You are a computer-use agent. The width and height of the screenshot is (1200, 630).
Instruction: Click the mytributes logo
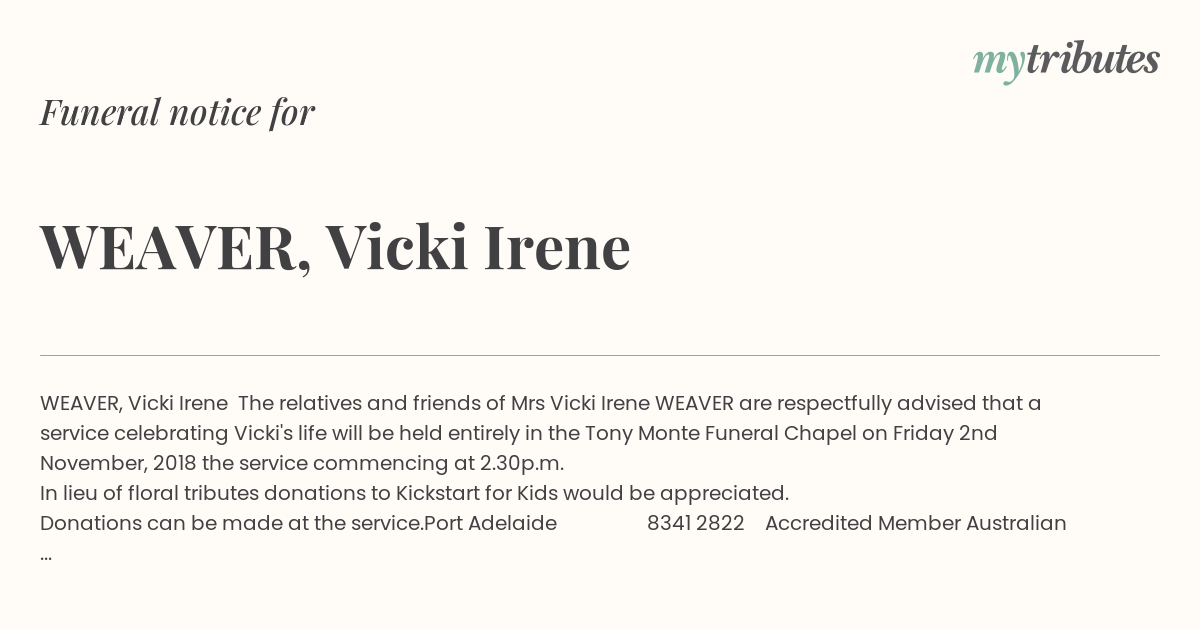(x=1066, y=61)
